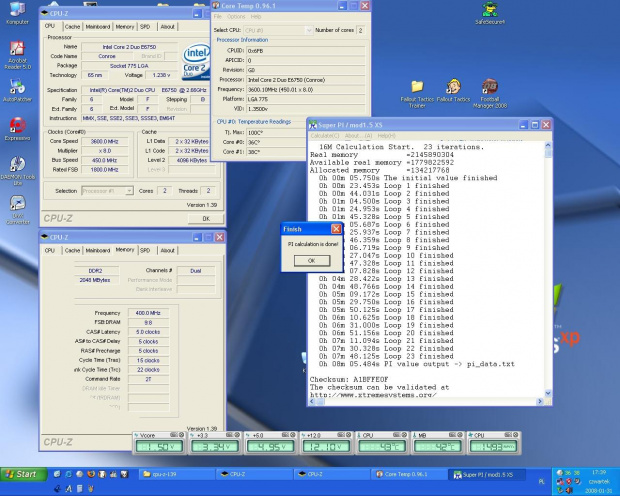The image size is (620, 496).
Task: Click the VID 1.3500v field in Core Temp
Action: (306, 109)
